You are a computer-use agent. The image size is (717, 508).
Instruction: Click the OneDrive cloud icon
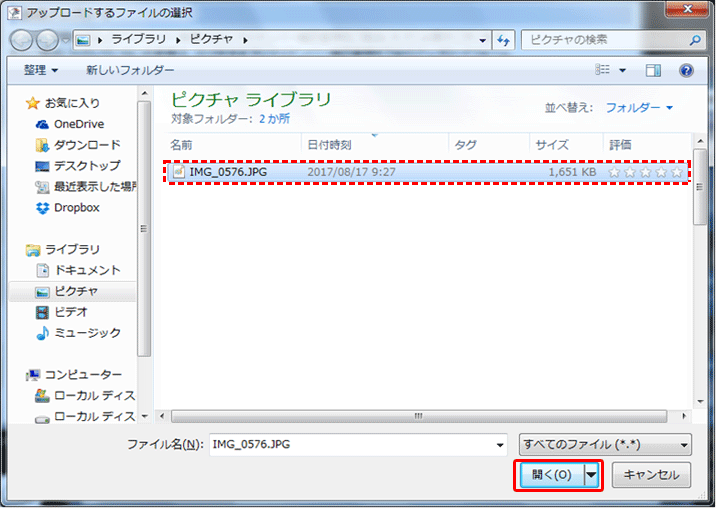click(42, 124)
